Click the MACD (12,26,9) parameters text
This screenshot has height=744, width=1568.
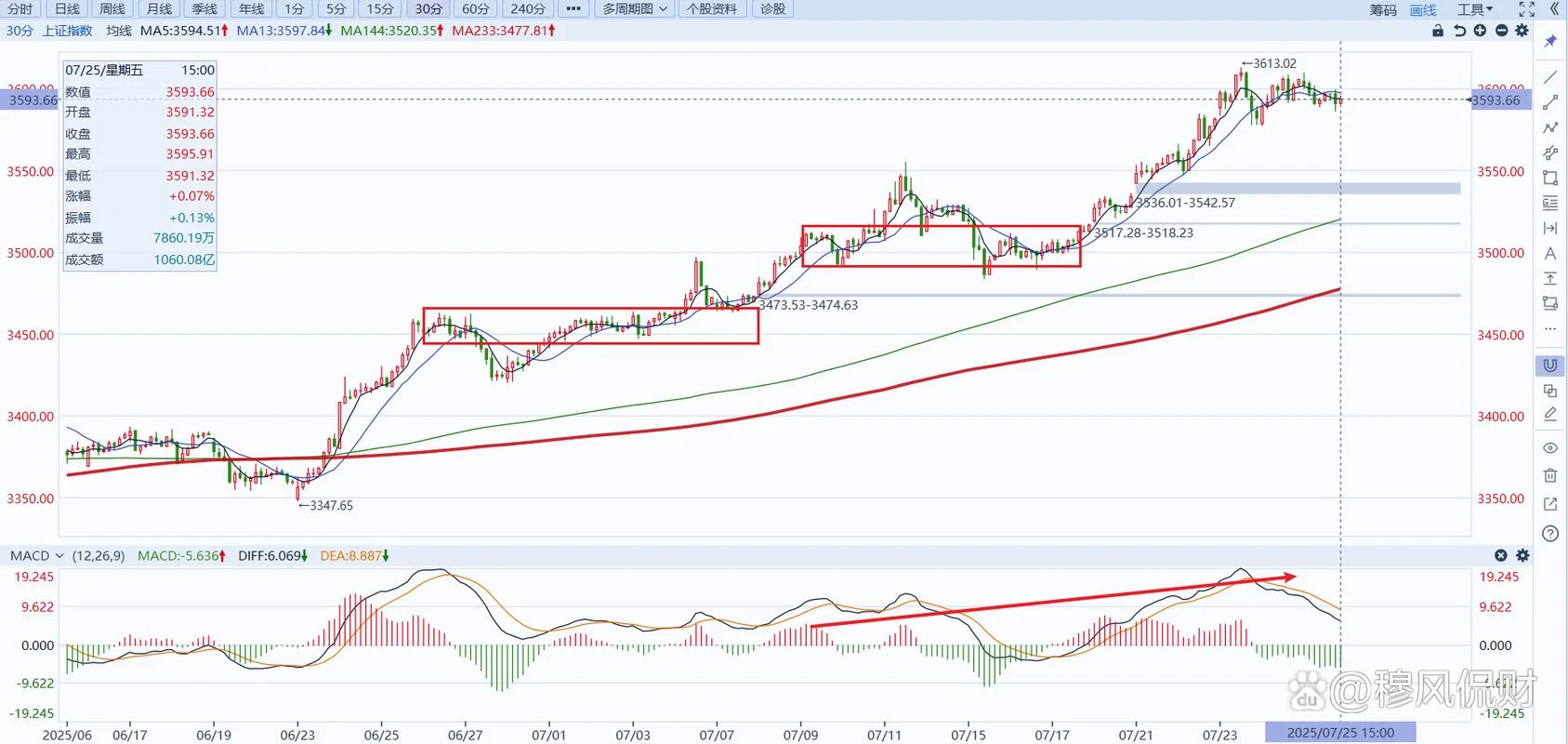pyautogui.click(x=99, y=555)
